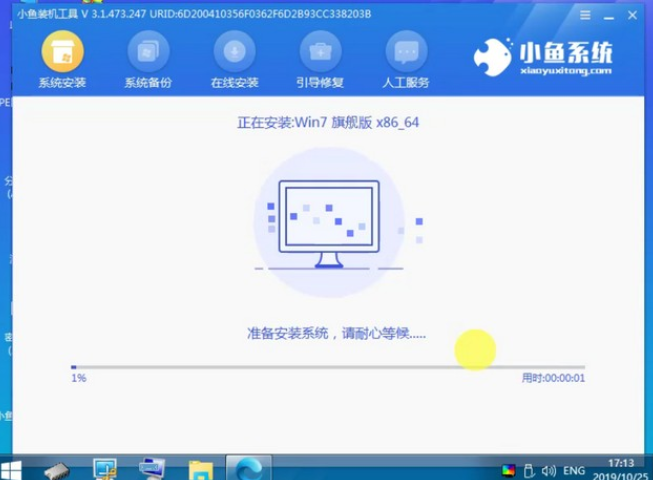653x480 pixels.
Task: Click the 小鱼系统 fish logo
Action: click(494, 58)
